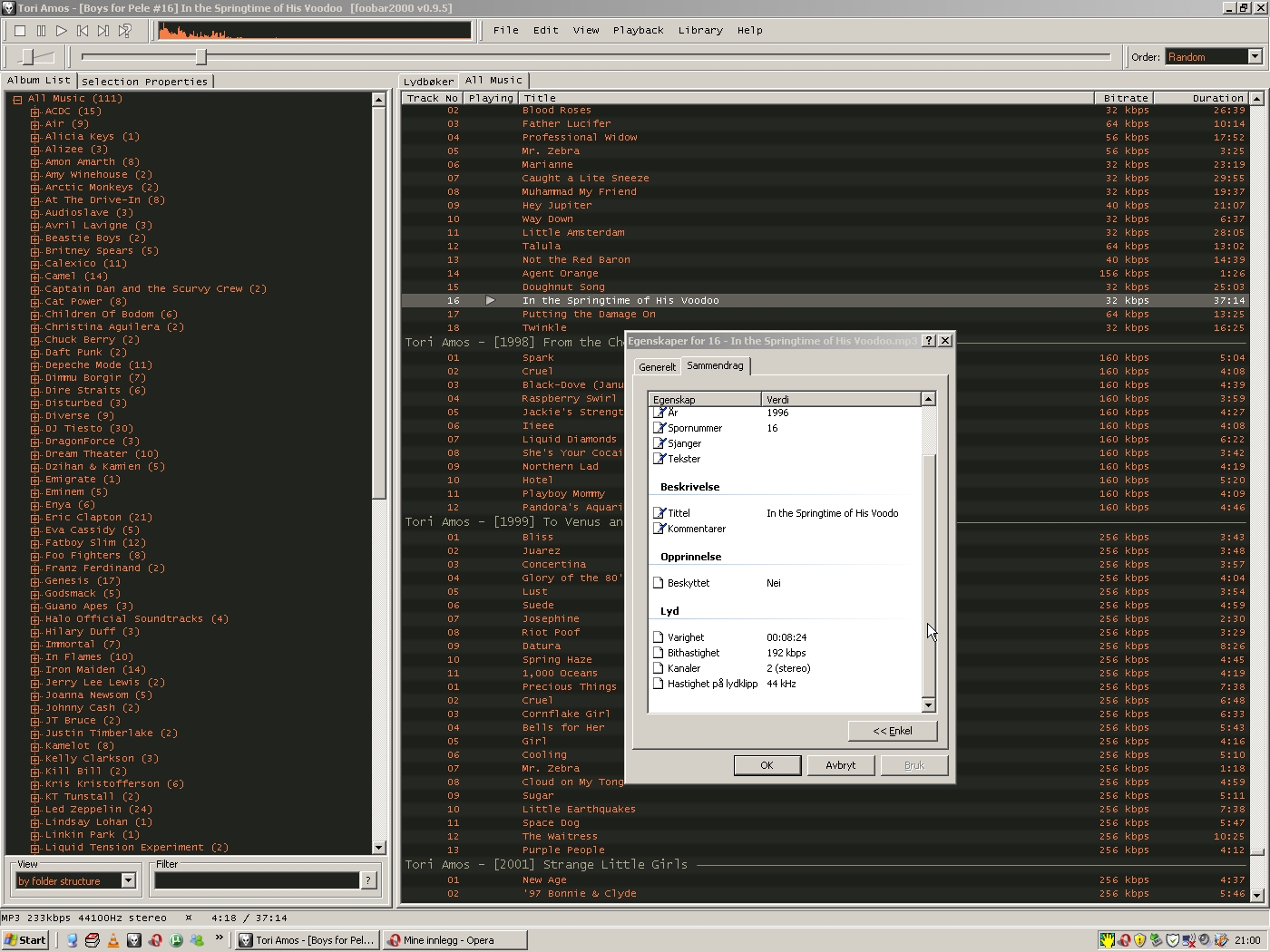Click the dialog help '?' button
Image resolution: width=1270 pixels, height=952 pixels.
click(928, 340)
